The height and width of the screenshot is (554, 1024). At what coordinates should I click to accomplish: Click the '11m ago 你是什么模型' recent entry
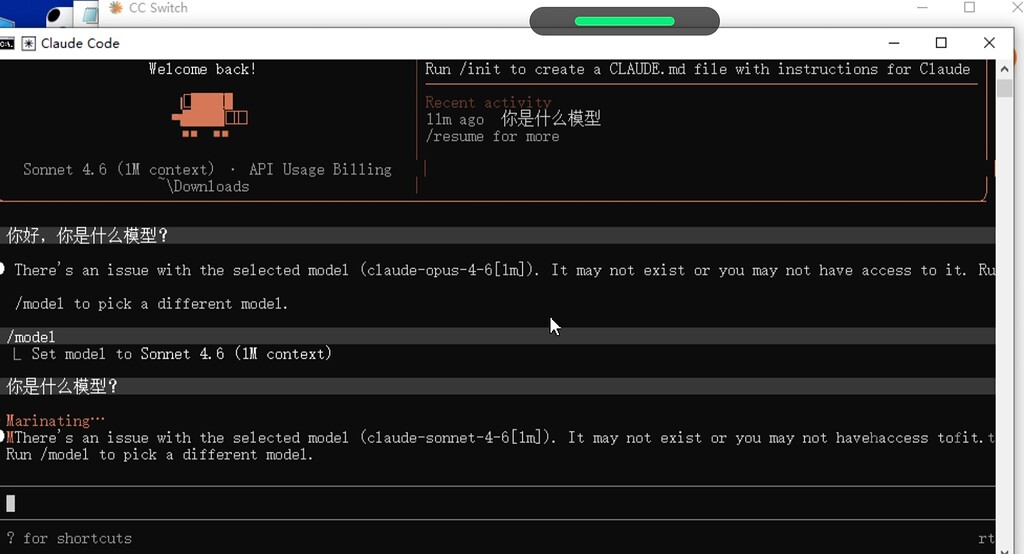(513, 119)
